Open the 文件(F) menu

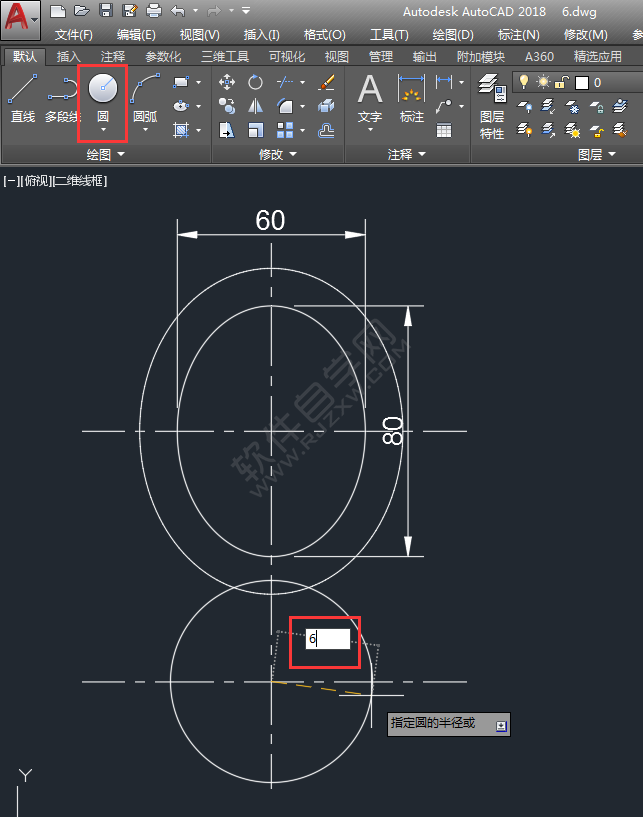click(x=74, y=35)
